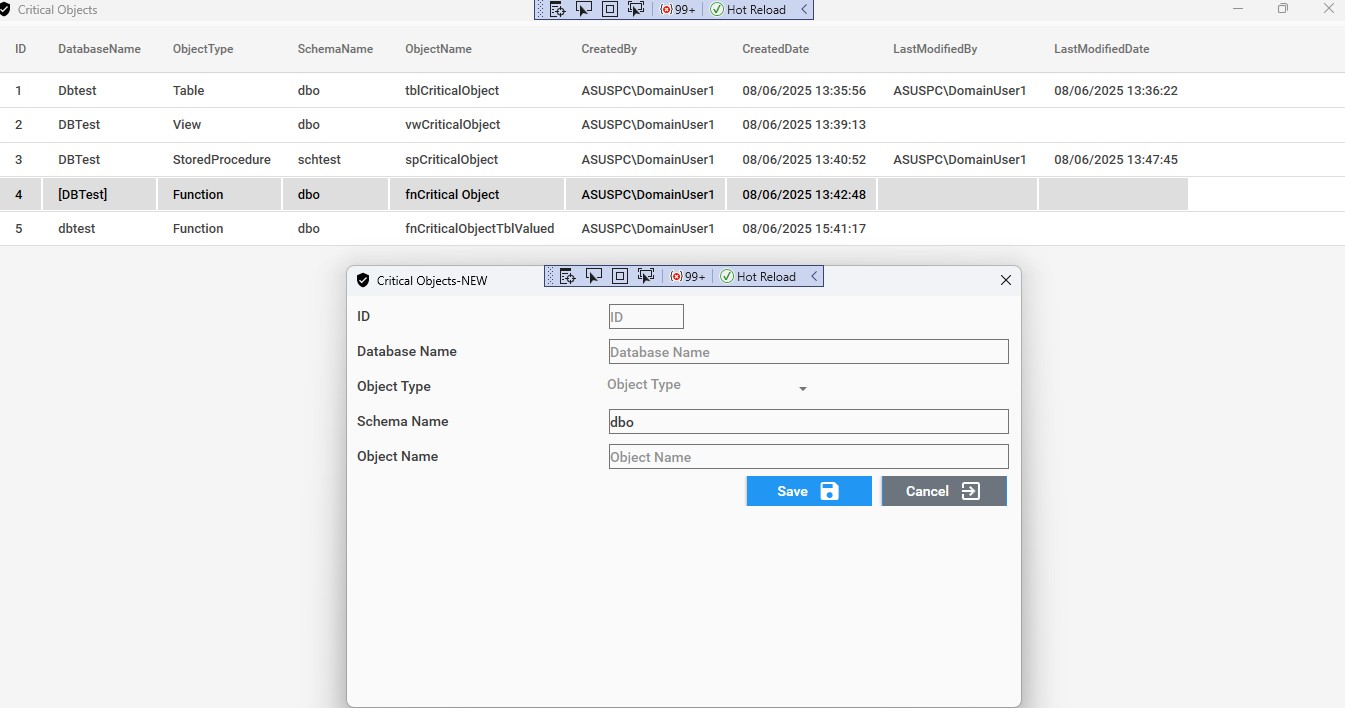The width and height of the screenshot is (1345, 708).
Task: Open binding failures 99+ in dialog toolbar
Action: point(688,276)
